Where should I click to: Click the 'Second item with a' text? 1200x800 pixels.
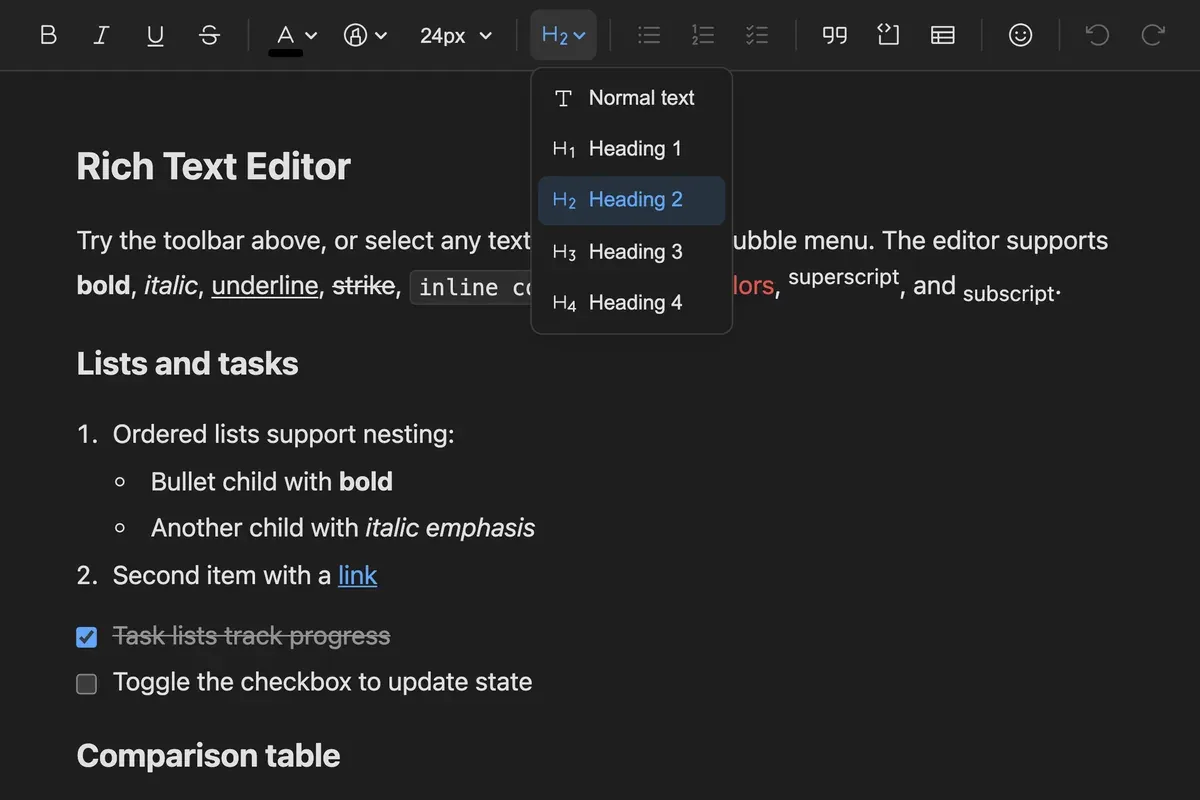222,576
